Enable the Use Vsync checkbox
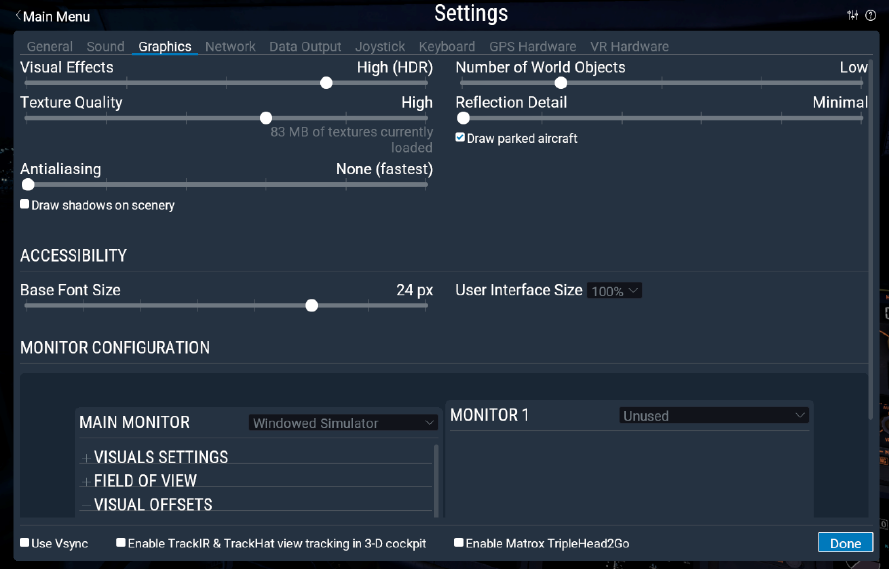The width and height of the screenshot is (889, 569). point(25,543)
